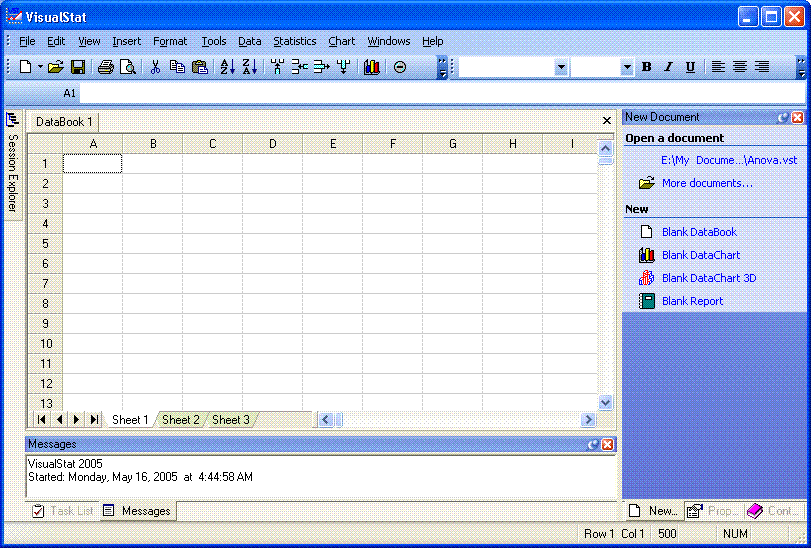Open Print Preview from the toolbar
811x548 pixels.
(x=127, y=67)
